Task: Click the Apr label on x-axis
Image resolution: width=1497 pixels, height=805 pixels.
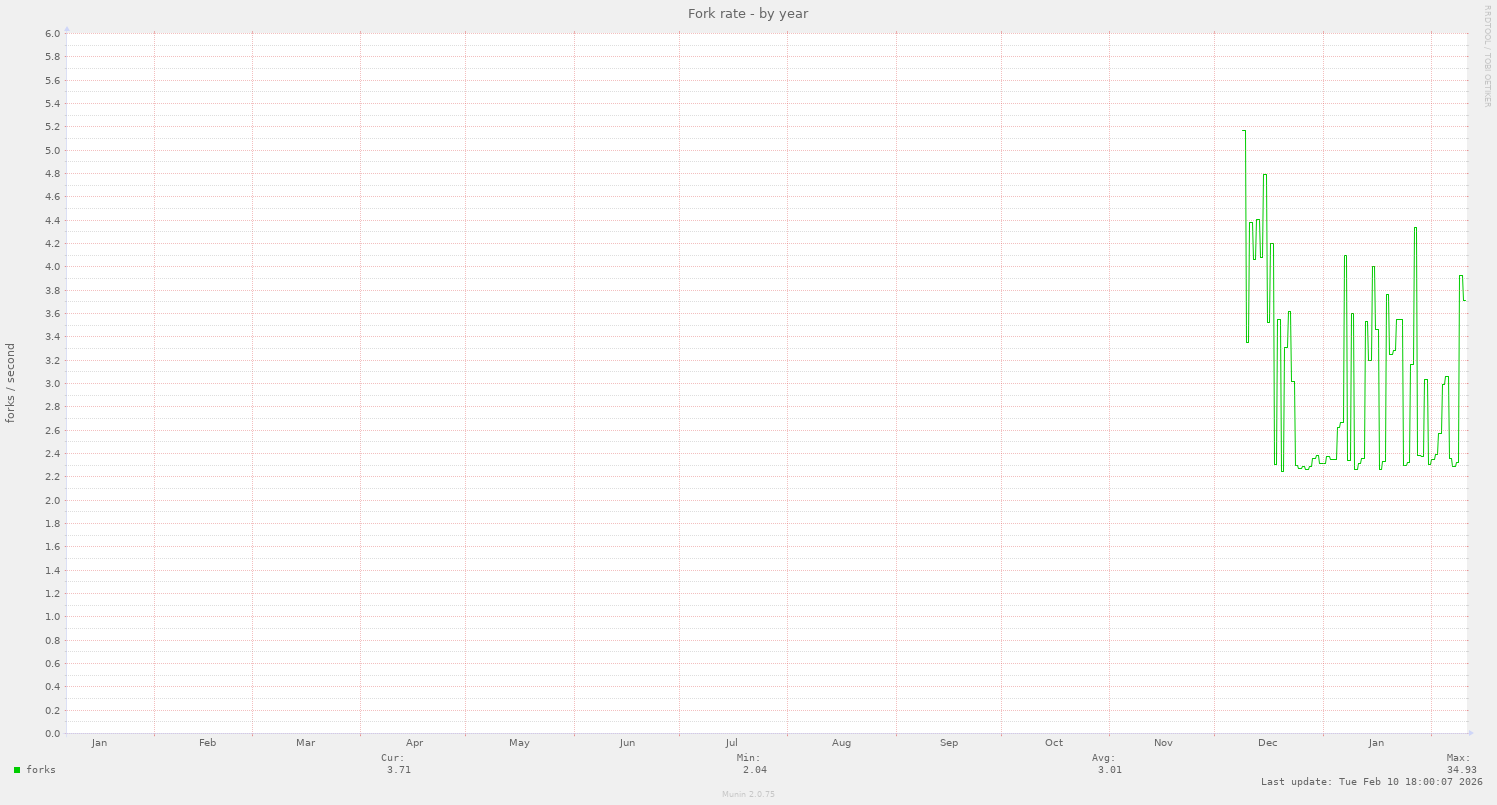Action: point(415,743)
